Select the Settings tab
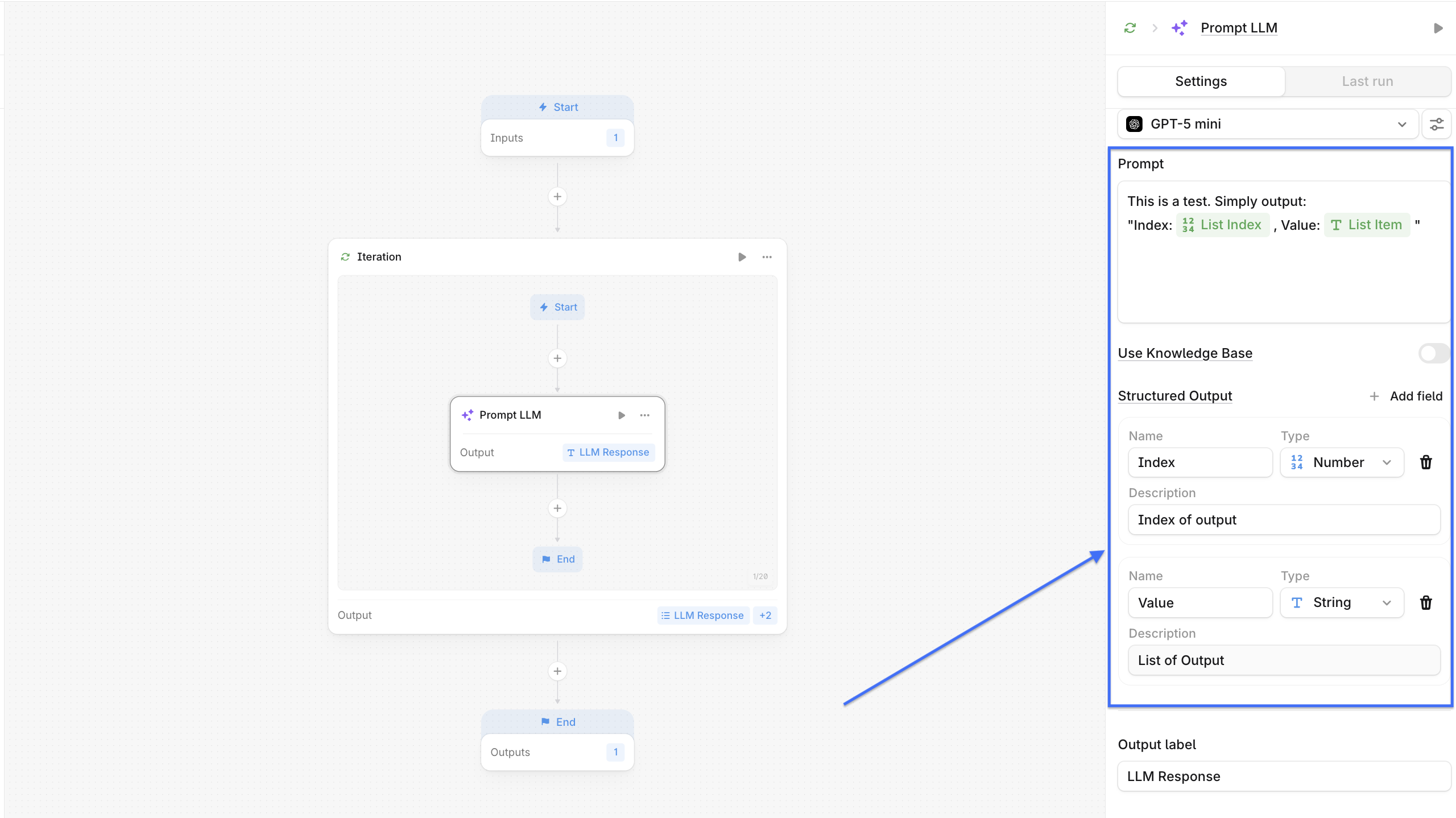The width and height of the screenshot is (1456, 818). point(1201,81)
